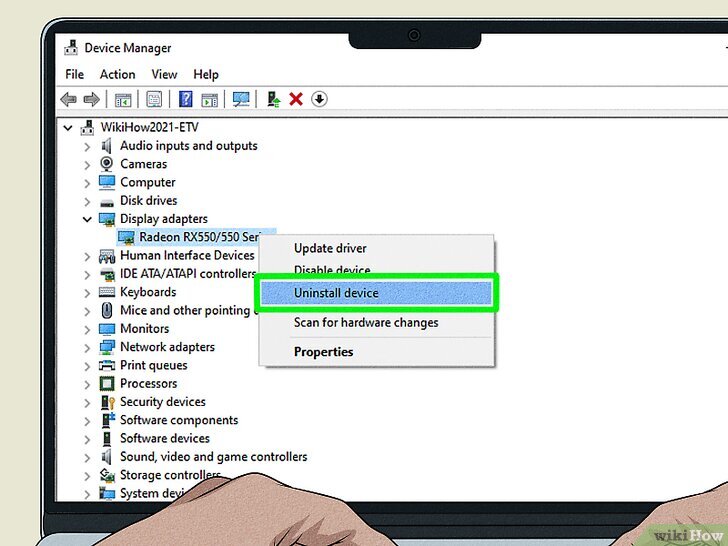Screen dimensions: 728x546
Task: Select the Software devices label
Action: [165, 438]
